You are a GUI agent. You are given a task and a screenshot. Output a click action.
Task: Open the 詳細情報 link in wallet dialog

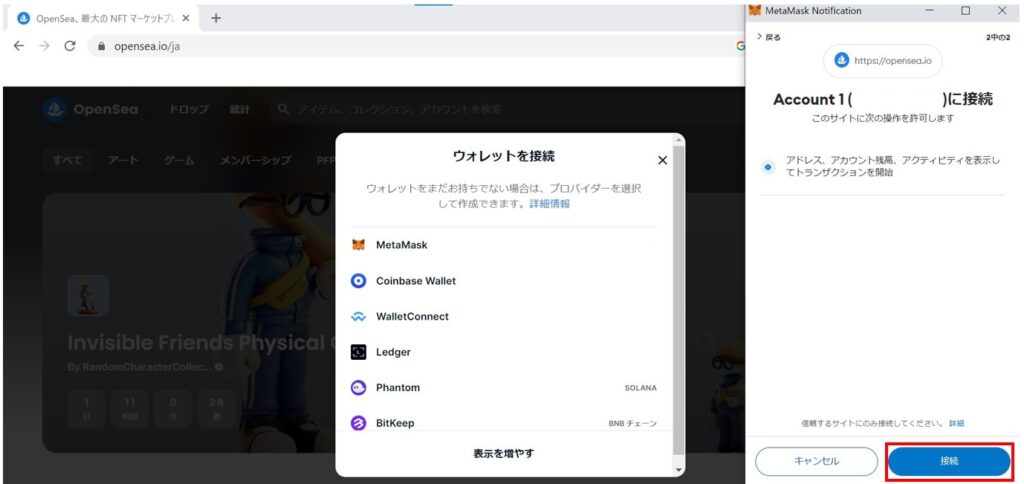(x=549, y=204)
